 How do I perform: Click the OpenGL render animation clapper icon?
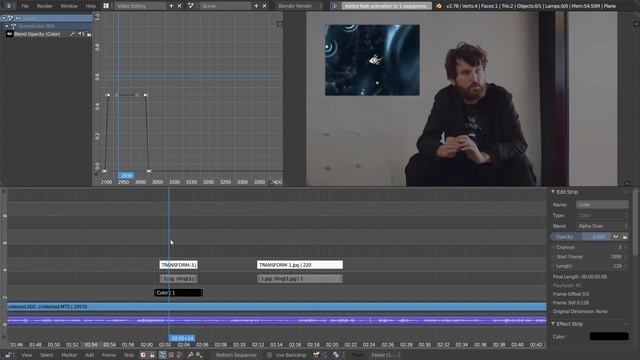tap(336, 355)
